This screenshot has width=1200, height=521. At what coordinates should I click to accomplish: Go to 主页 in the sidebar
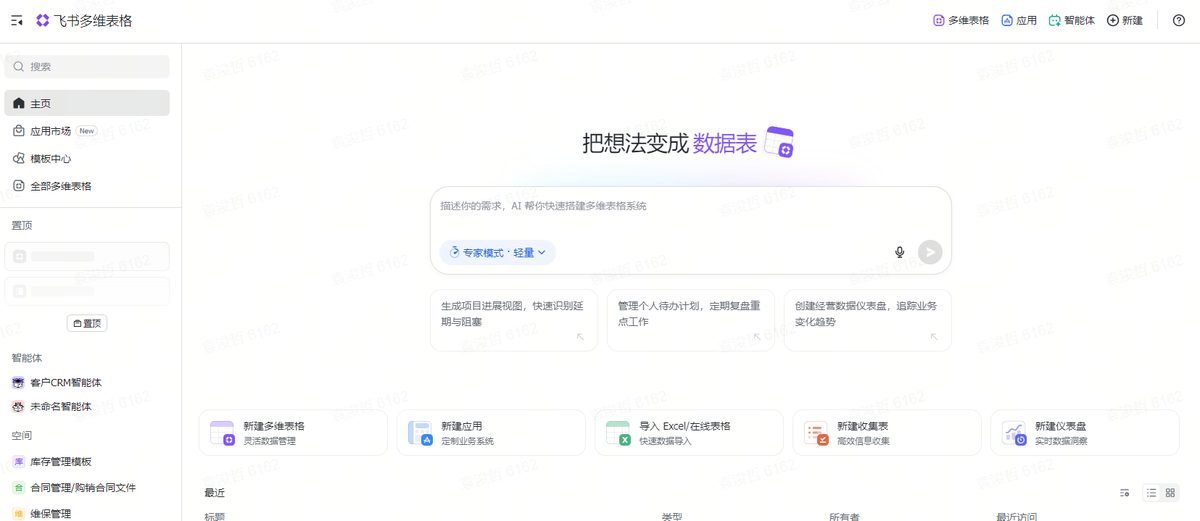87,103
